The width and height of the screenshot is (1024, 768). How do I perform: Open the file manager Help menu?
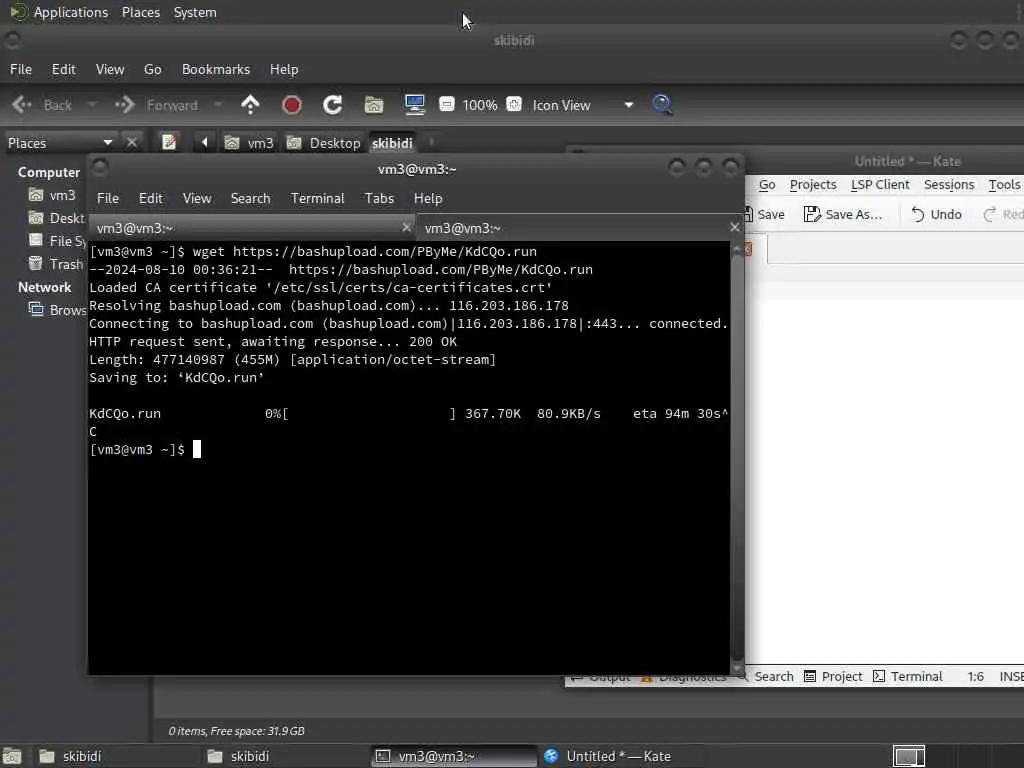click(x=283, y=69)
